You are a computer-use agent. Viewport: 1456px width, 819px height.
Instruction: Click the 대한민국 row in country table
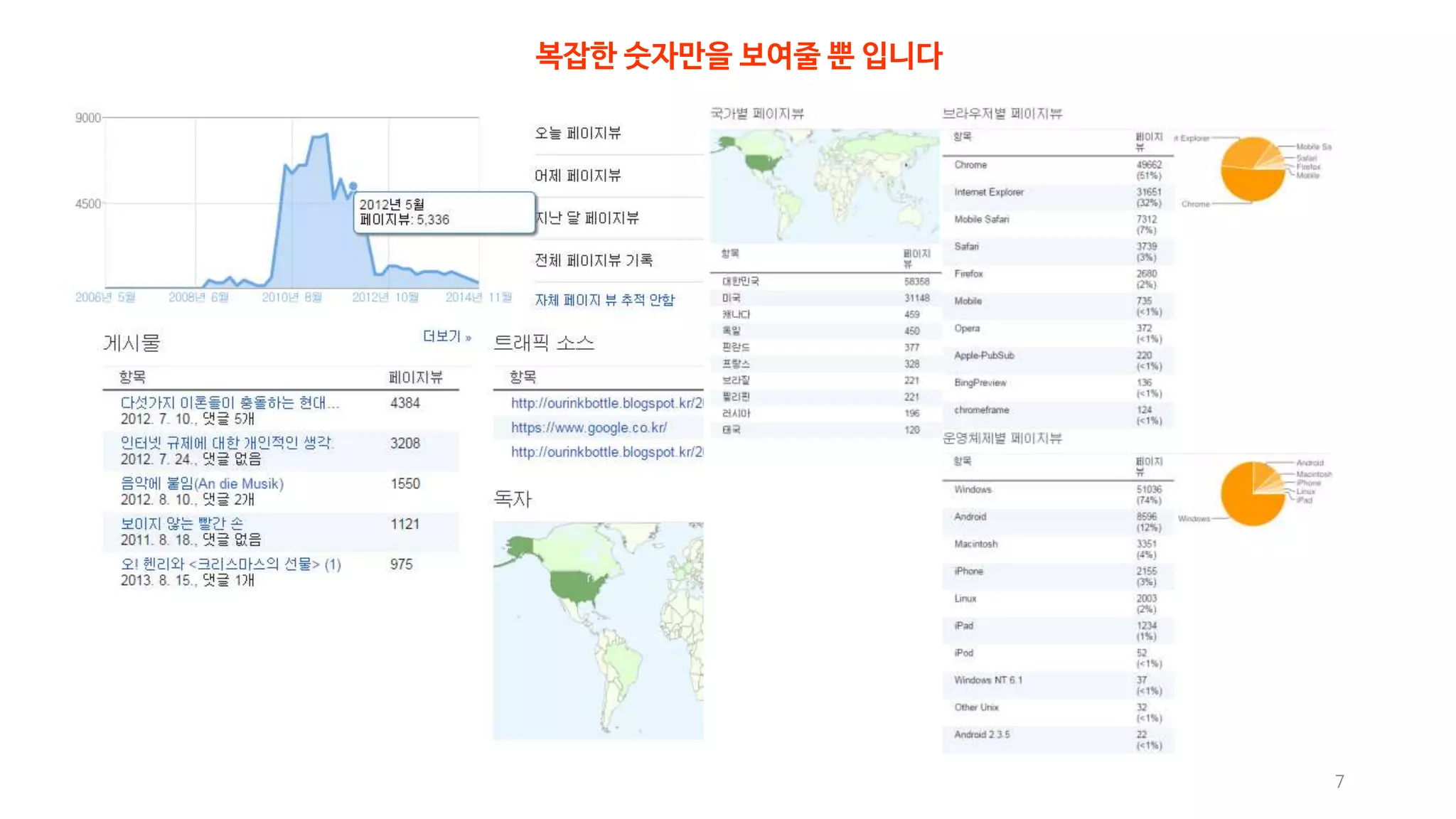pyautogui.click(x=741, y=282)
